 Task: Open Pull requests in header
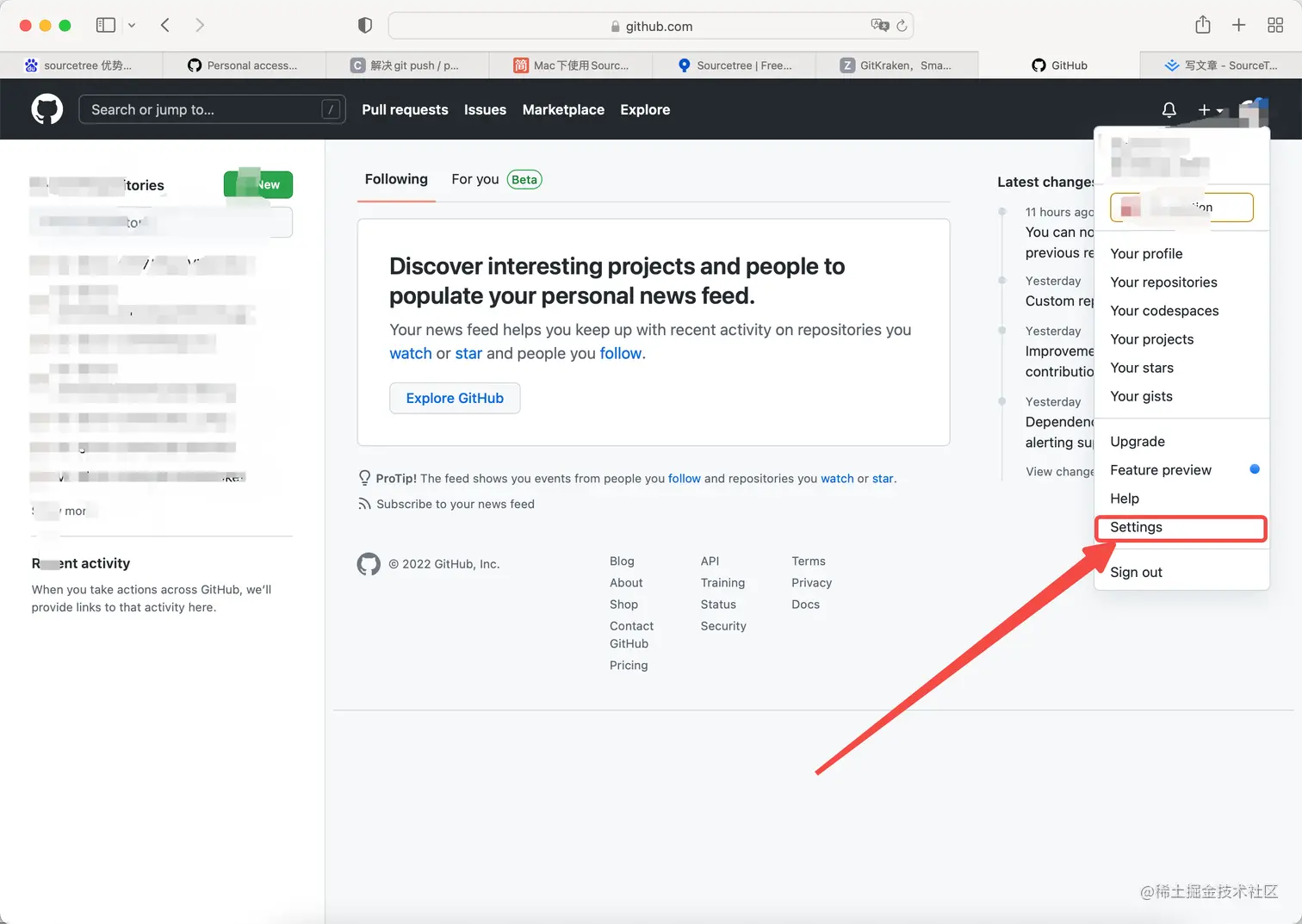405,109
